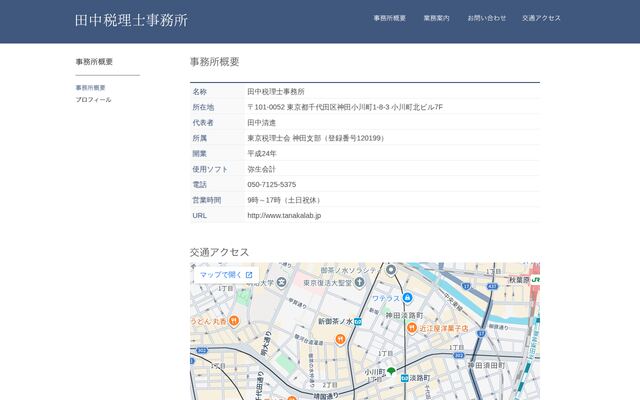Screen dimensions: 640x400
Task: Click the うどん 丸香 restaurant marker on map
Action: pyautogui.click(x=233, y=321)
